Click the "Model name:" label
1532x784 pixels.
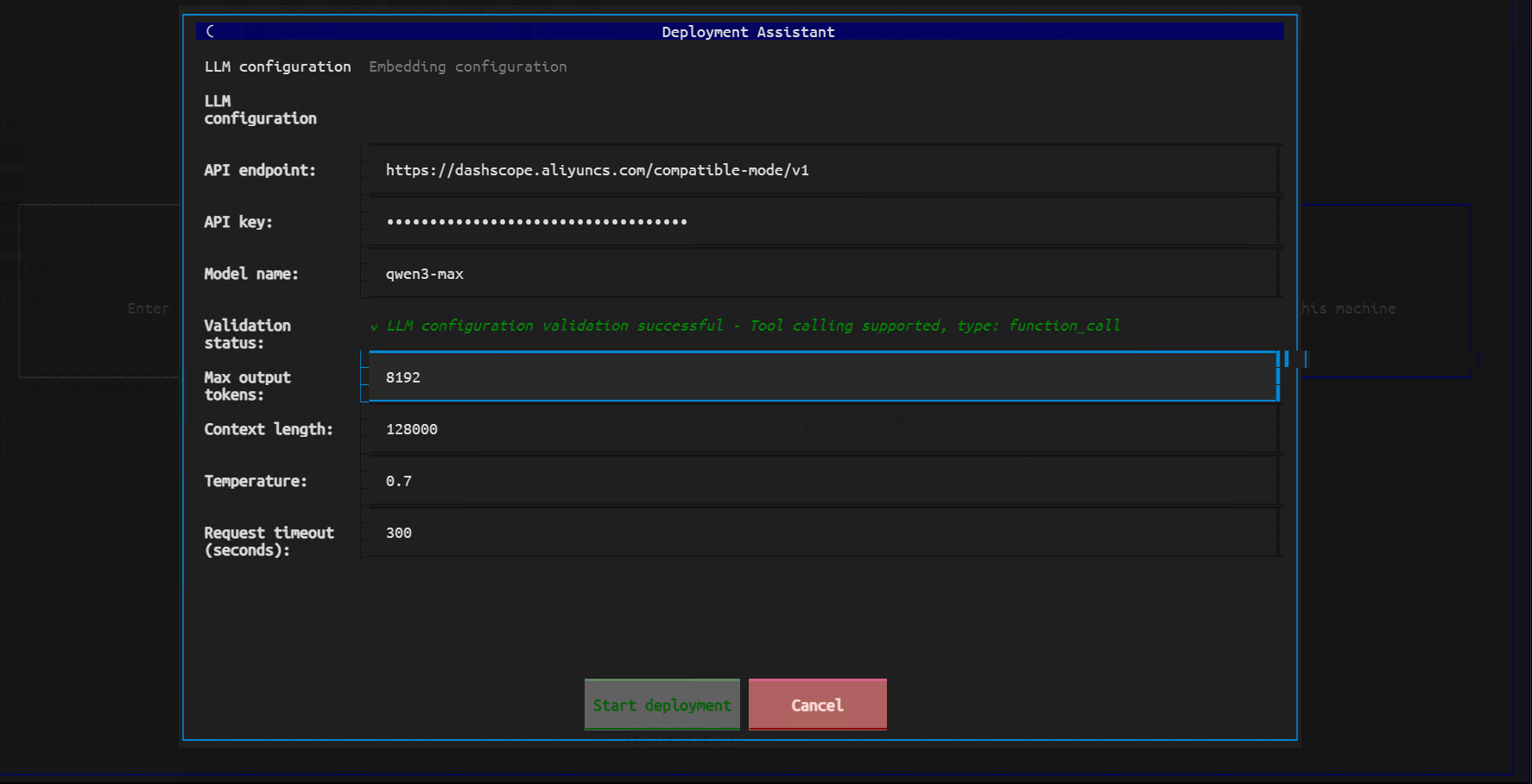(251, 274)
